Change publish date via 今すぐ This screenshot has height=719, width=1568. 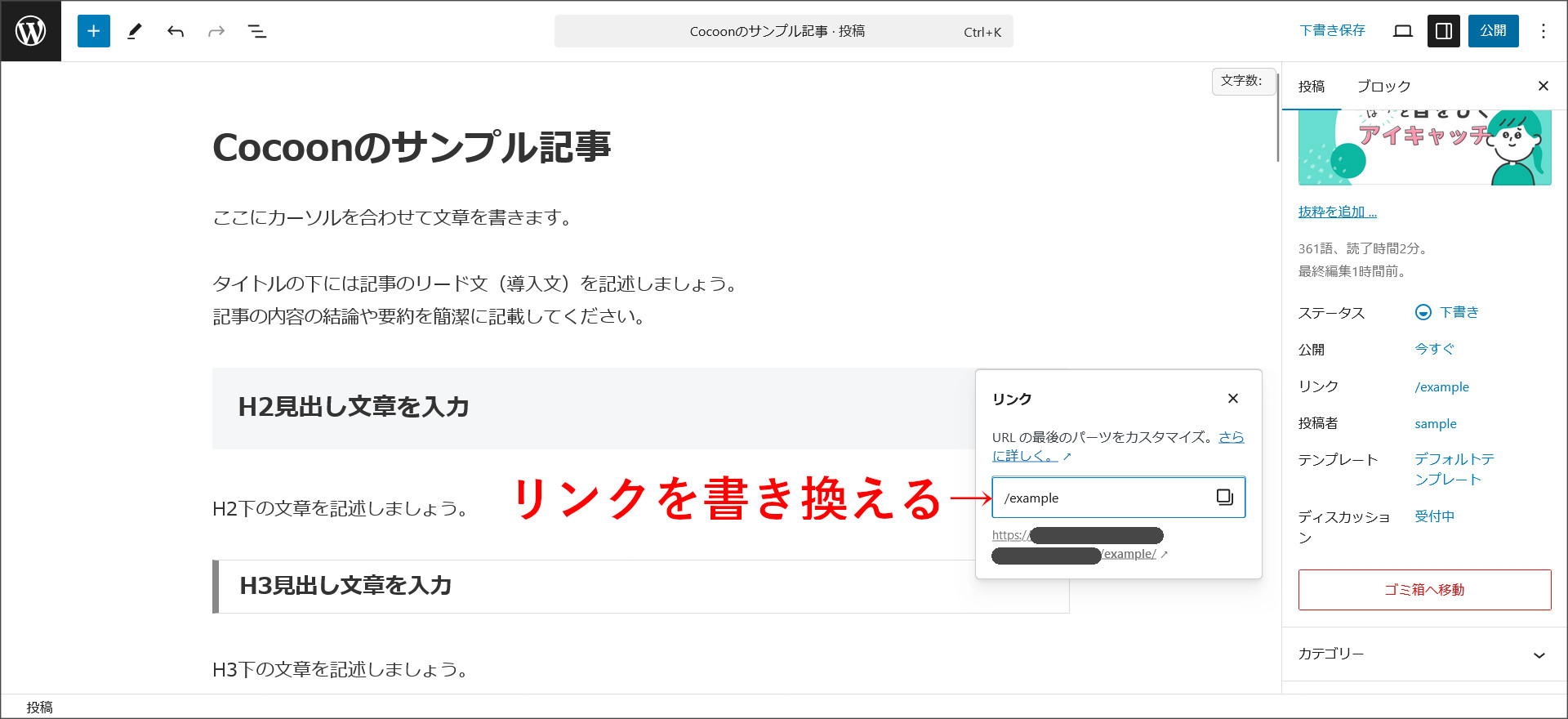pyautogui.click(x=1435, y=349)
